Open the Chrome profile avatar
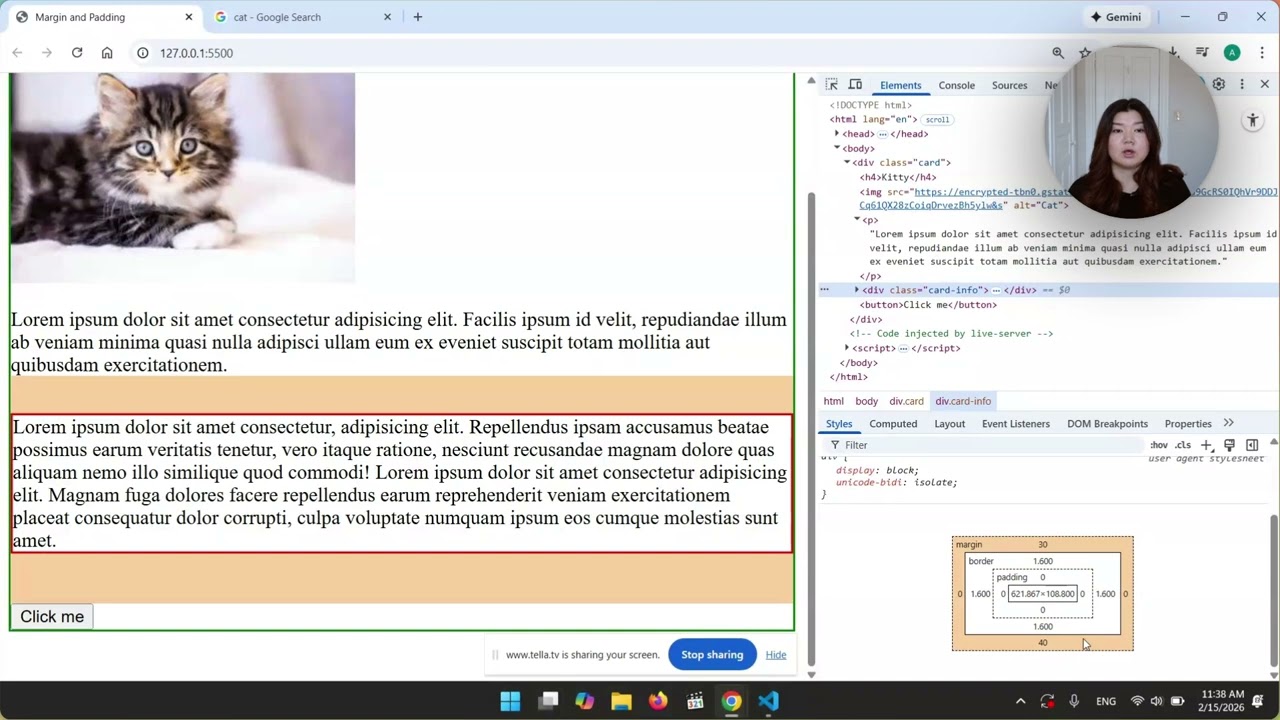Viewport: 1280px width, 720px height. [1232, 53]
